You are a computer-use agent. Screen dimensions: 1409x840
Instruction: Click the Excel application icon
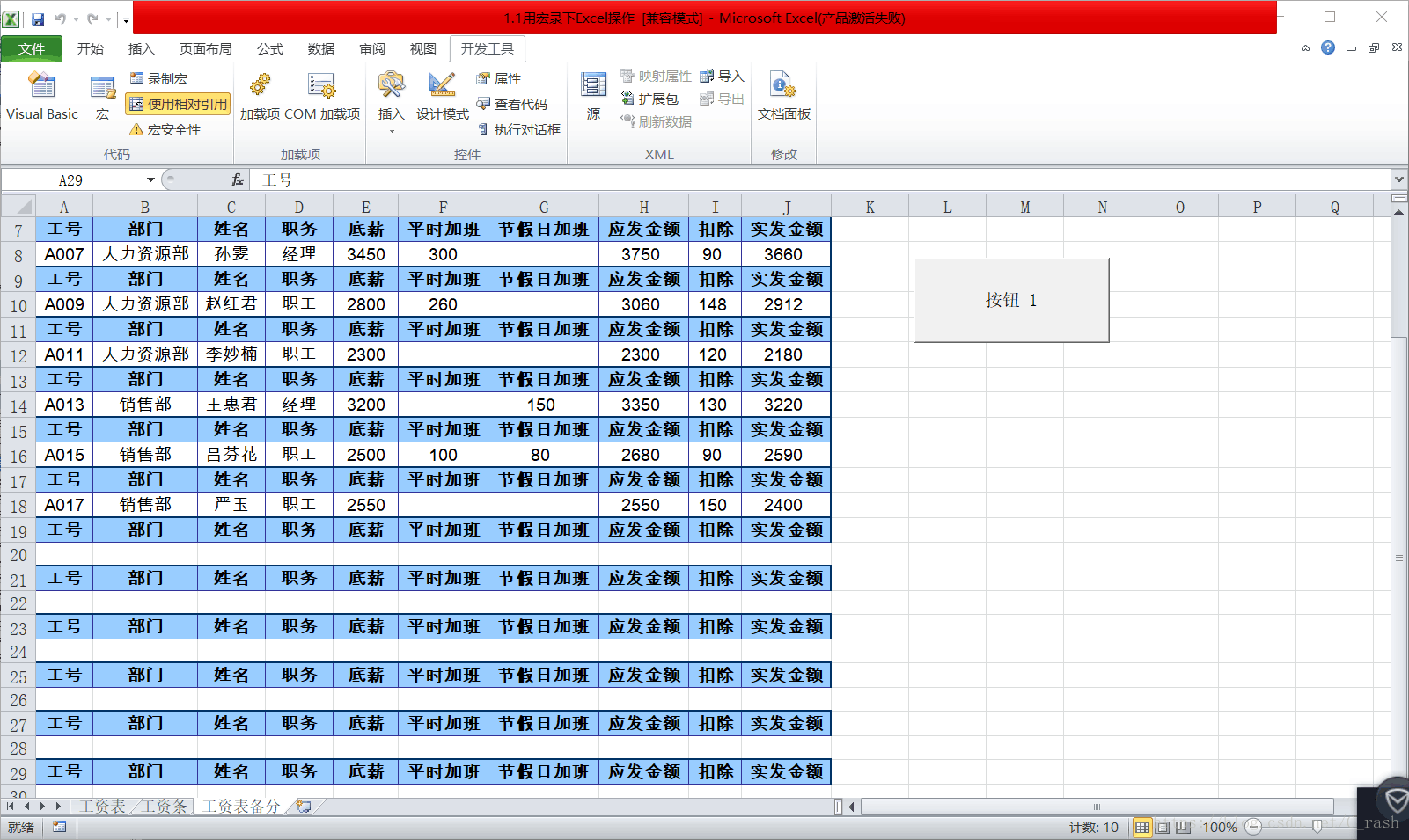click(11, 18)
